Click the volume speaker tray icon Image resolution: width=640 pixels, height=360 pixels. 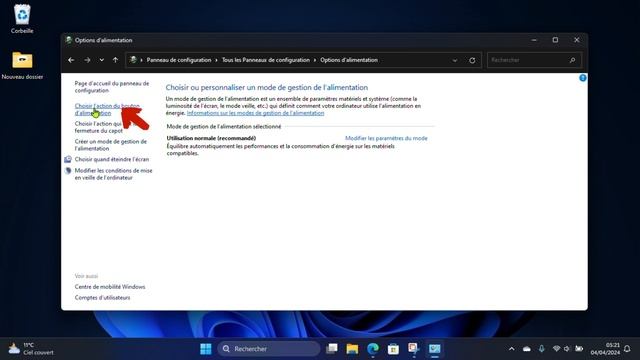[x=567, y=349]
